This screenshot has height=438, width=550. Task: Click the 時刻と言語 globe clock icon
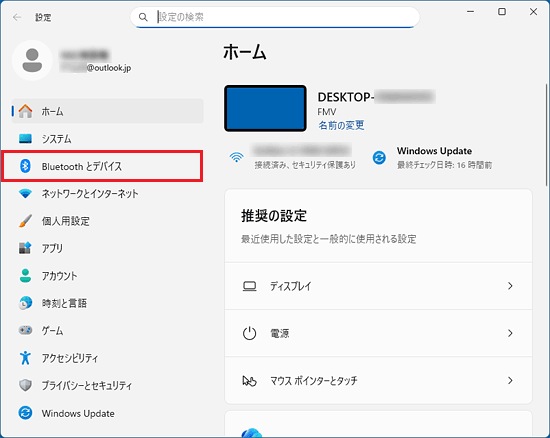[x=25, y=303]
